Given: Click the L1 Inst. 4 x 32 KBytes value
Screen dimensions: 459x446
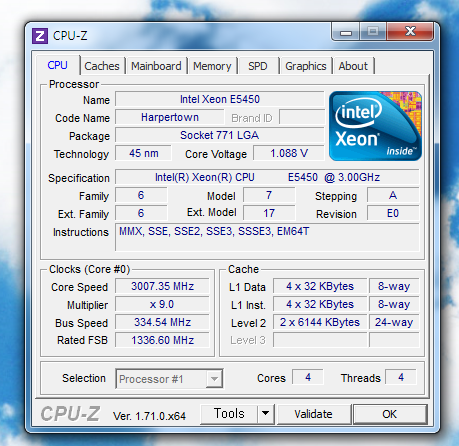Looking at the screenshot, I should pyautogui.click(x=320, y=304).
